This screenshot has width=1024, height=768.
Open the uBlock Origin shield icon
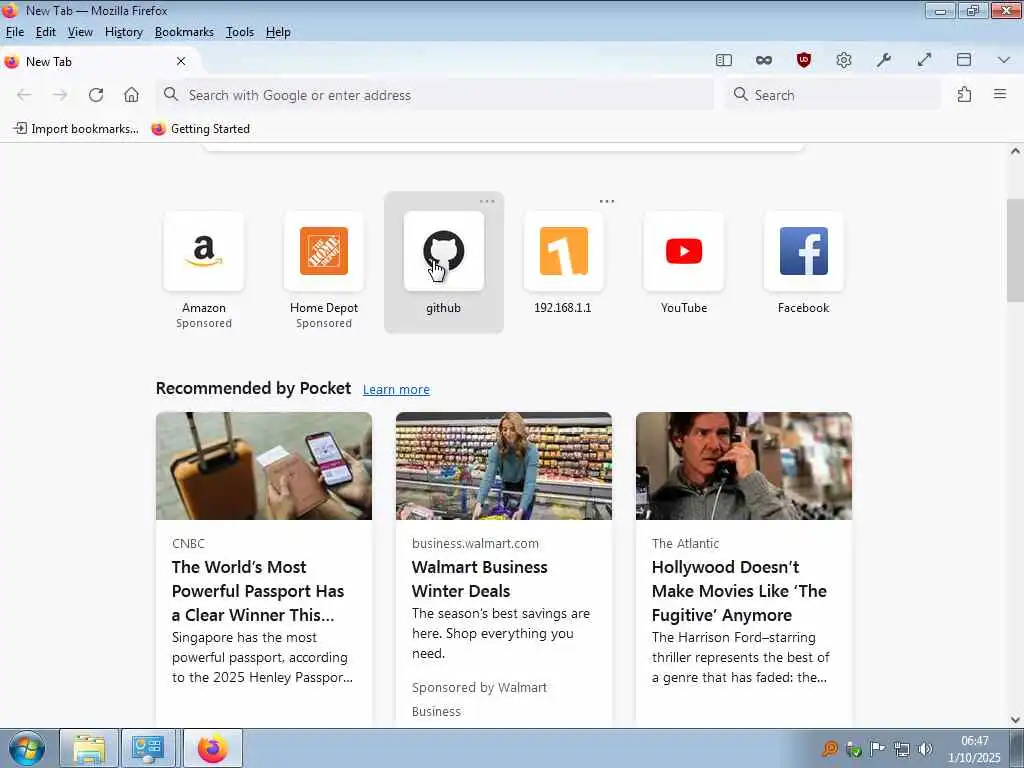coord(804,60)
